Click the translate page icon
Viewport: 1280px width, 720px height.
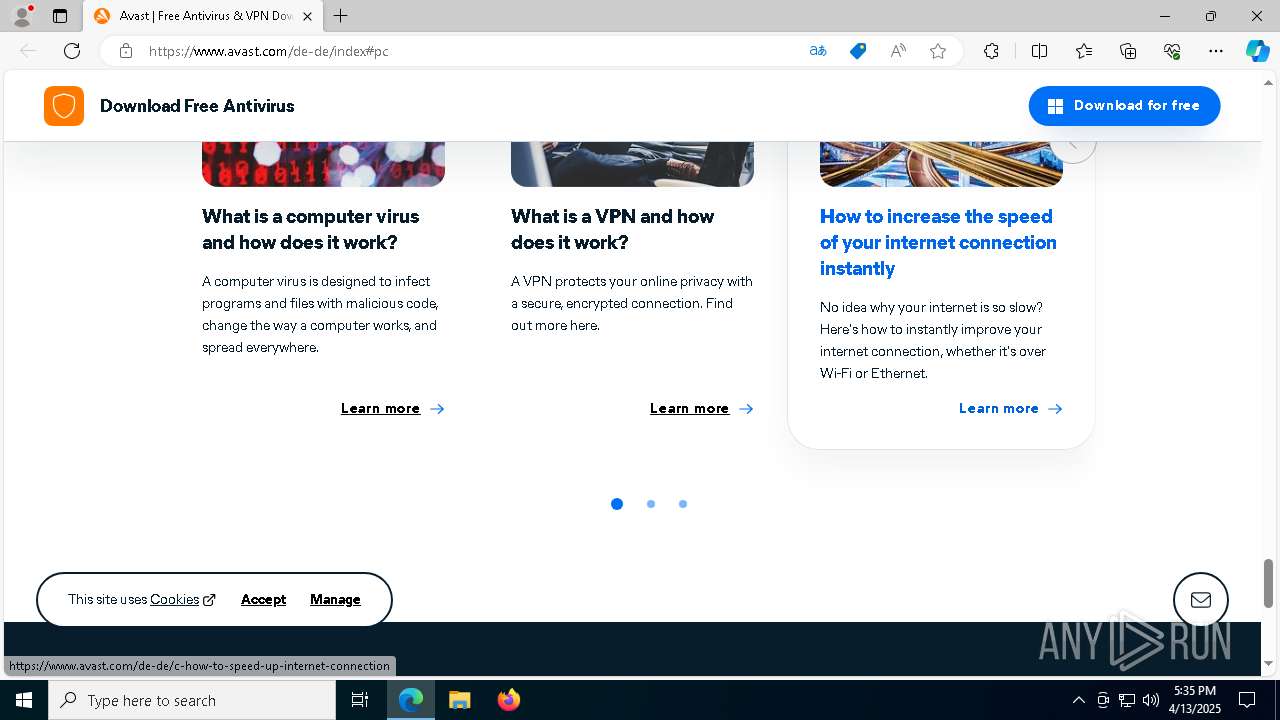818,51
